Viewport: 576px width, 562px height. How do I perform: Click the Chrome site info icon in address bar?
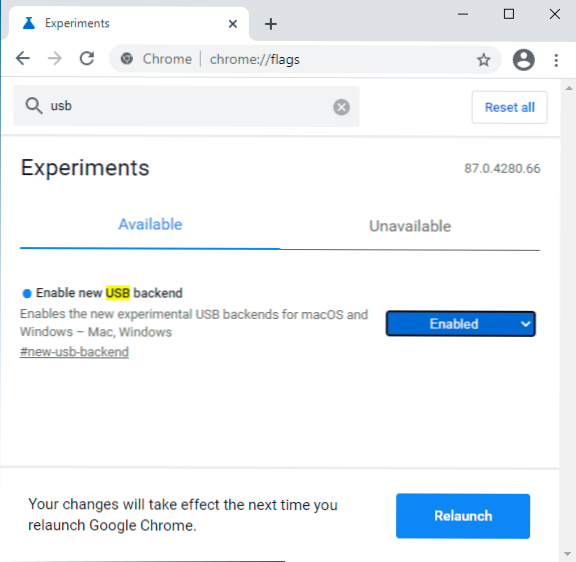tap(127, 59)
